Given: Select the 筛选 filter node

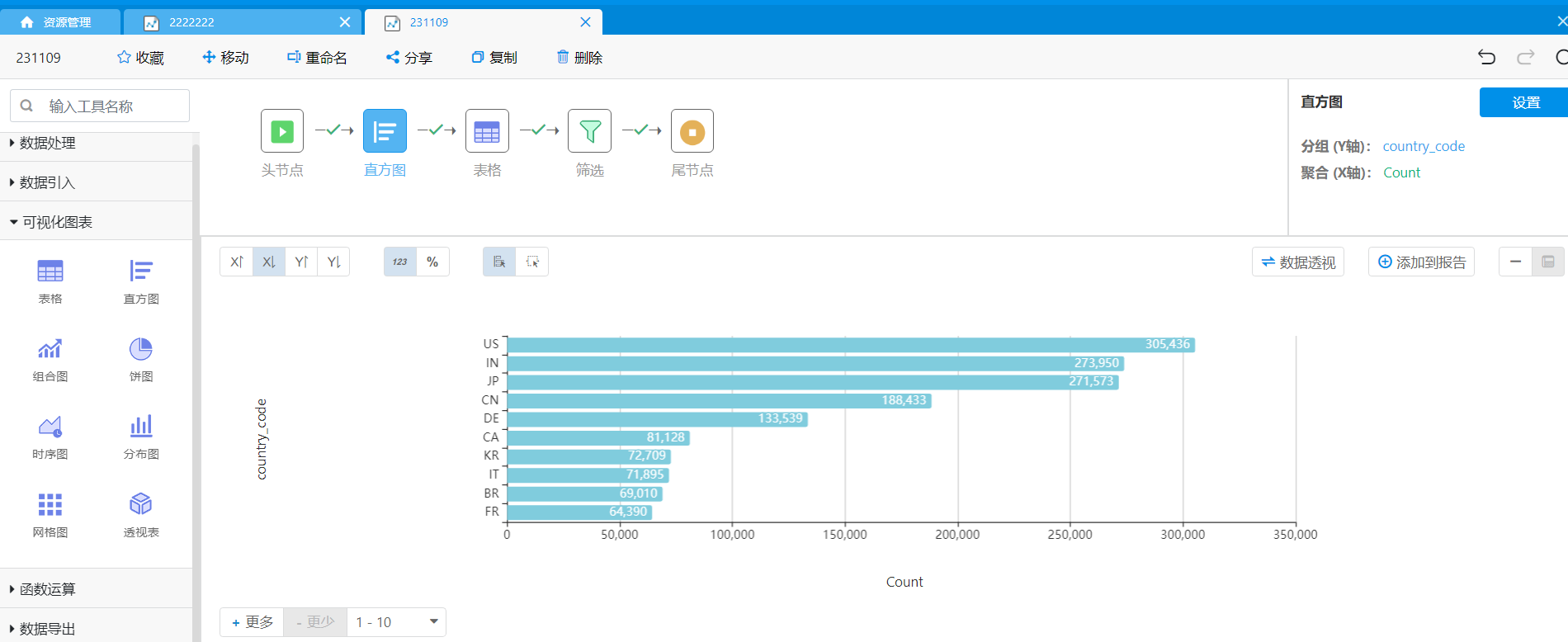Looking at the screenshot, I should point(589,131).
